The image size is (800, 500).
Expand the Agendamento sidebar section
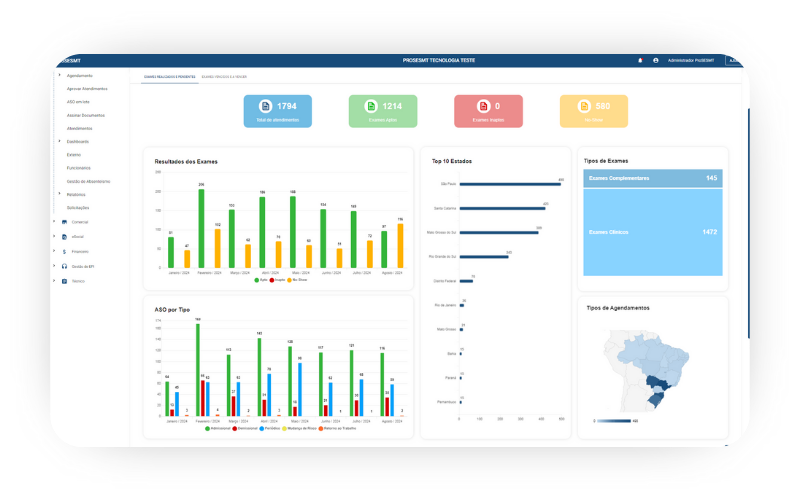pos(80,76)
